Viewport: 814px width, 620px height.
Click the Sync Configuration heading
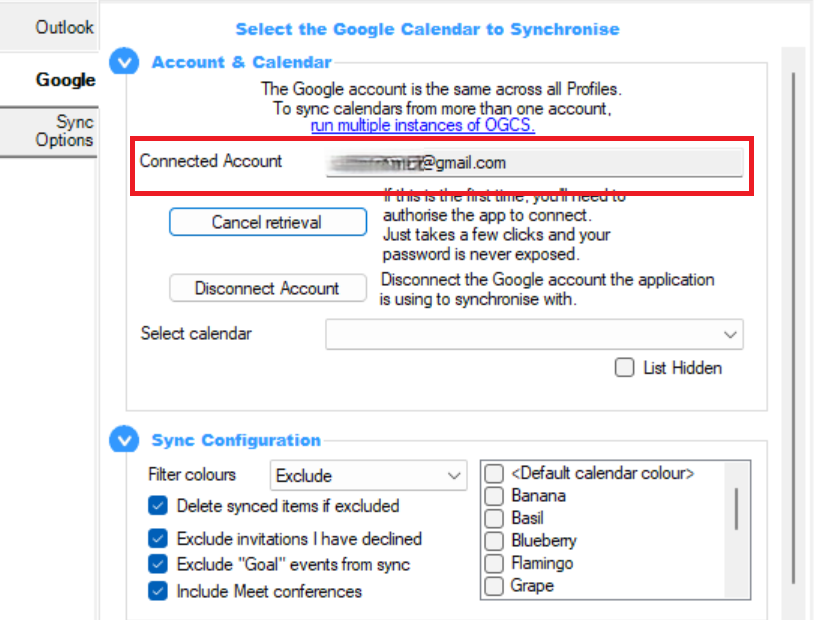coord(236,440)
